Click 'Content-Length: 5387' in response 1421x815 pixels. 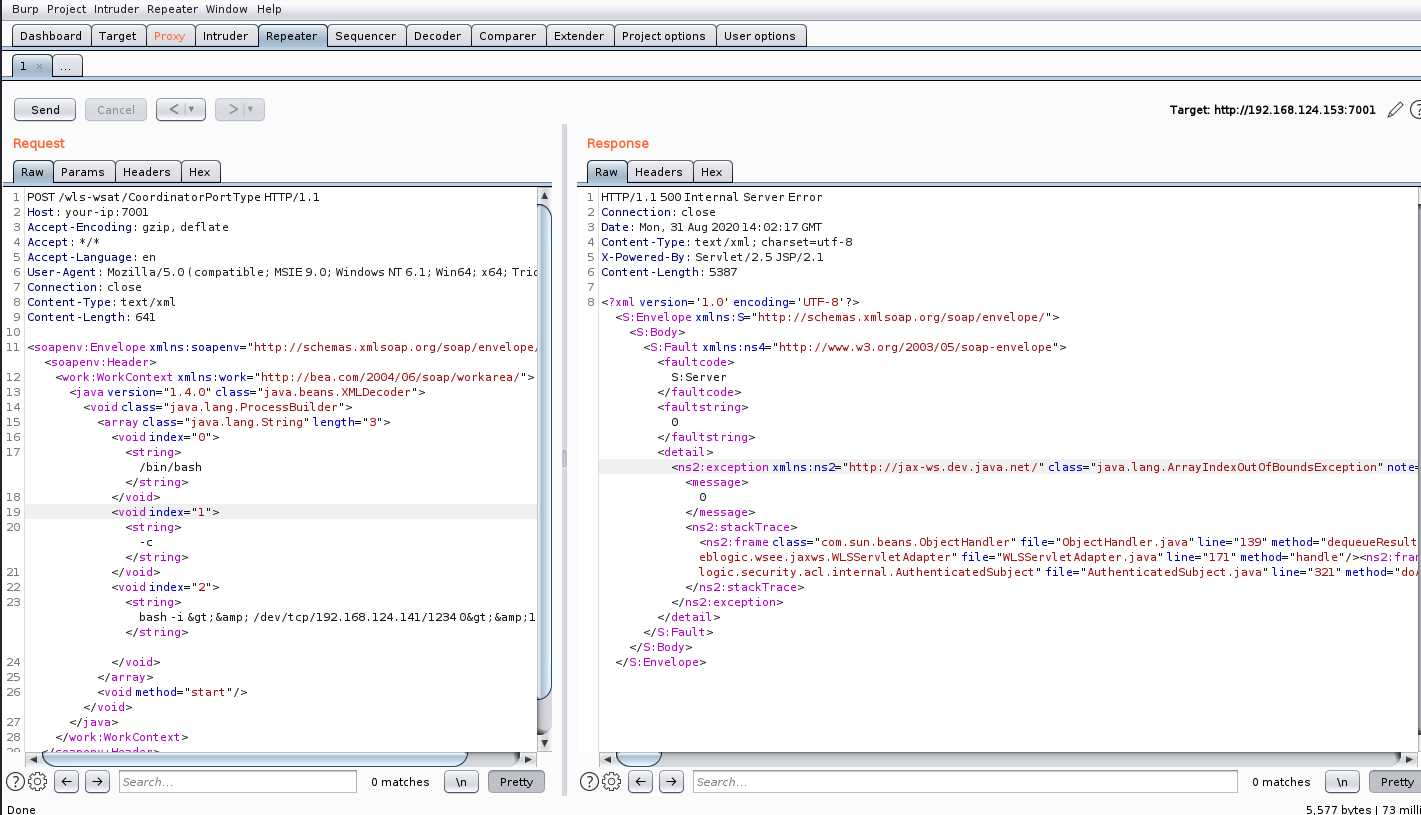pyautogui.click(x=669, y=272)
